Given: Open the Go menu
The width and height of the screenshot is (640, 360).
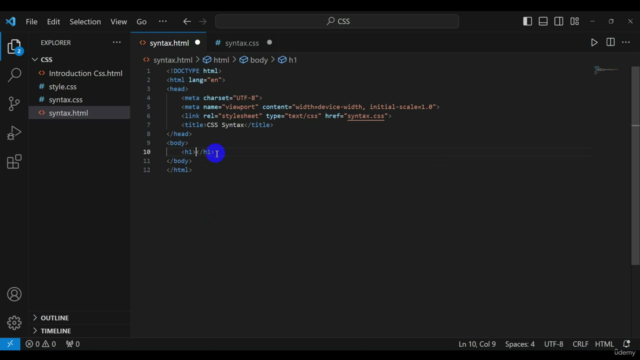Looking at the screenshot, I should 141,22.
